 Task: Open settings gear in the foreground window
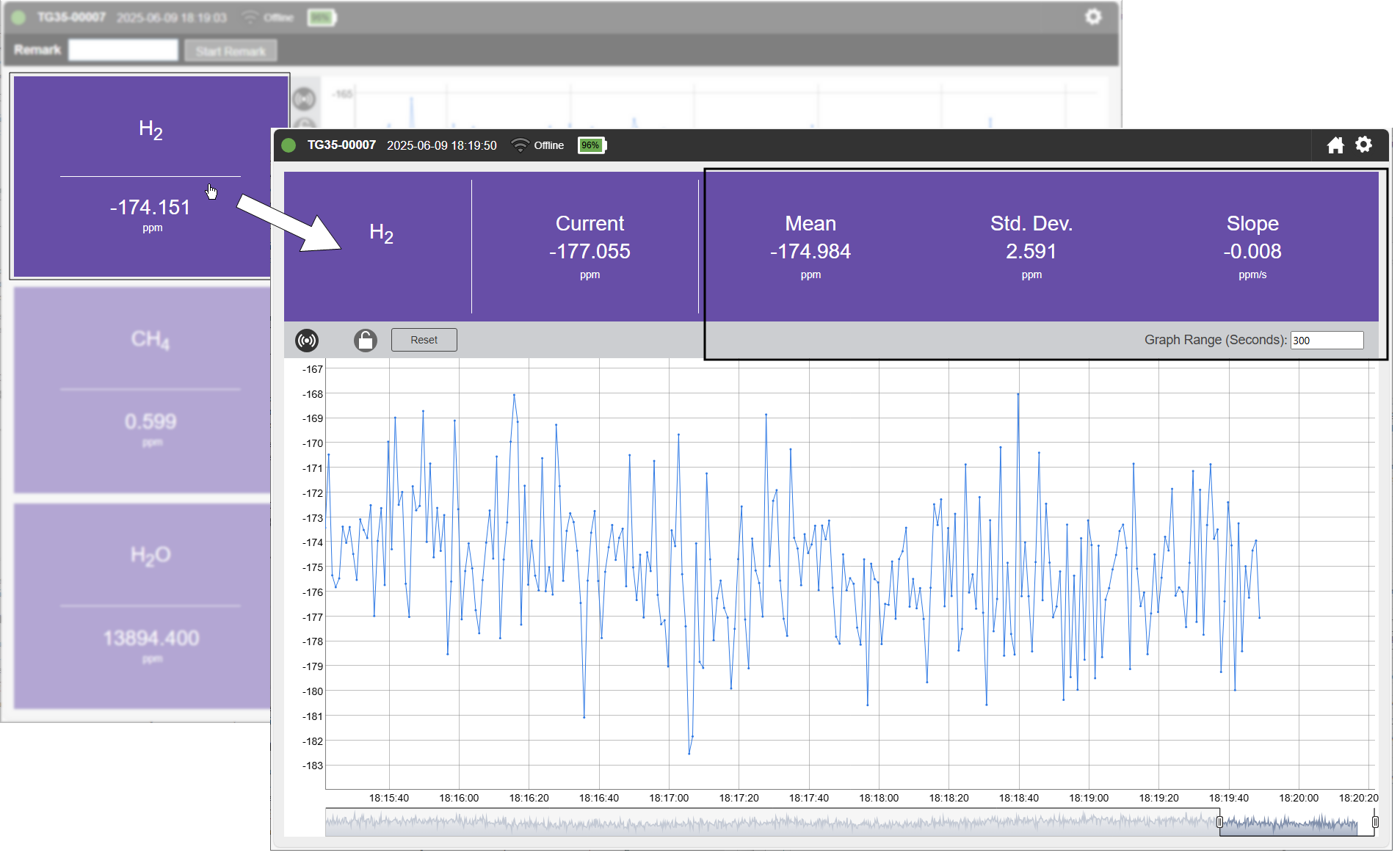[x=1363, y=145]
